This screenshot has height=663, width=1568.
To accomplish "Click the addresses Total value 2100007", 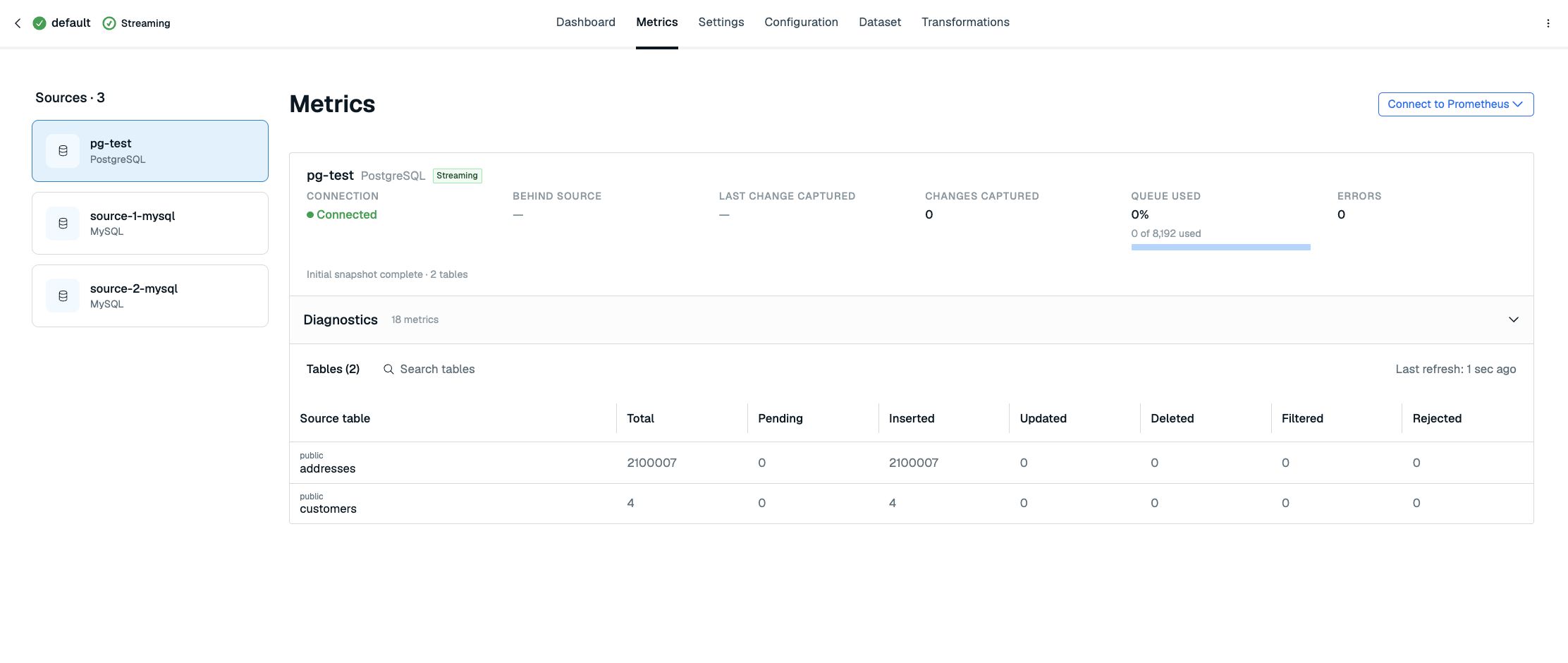I will tap(651, 463).
